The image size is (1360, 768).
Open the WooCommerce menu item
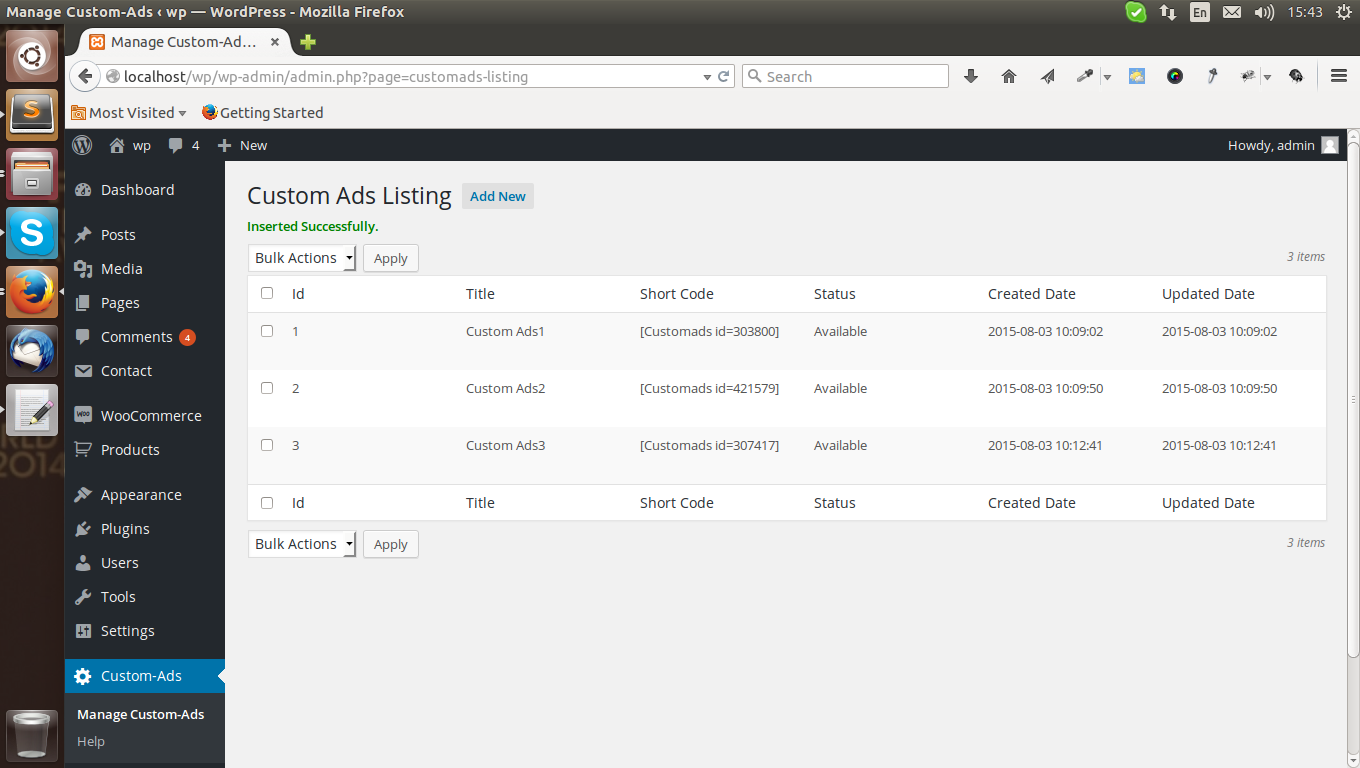pyautogui.click(x=145, y=416)
